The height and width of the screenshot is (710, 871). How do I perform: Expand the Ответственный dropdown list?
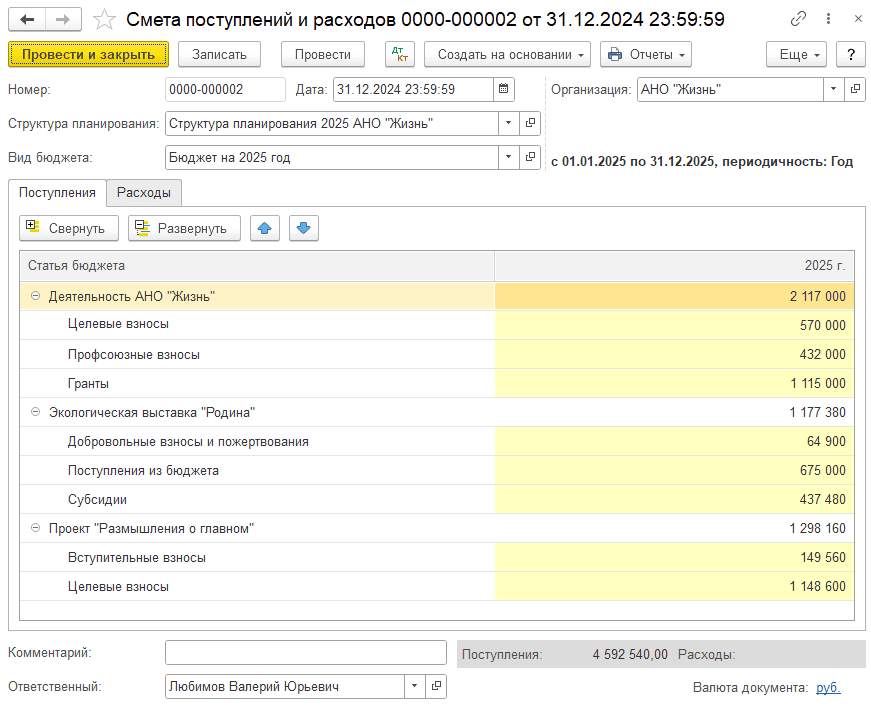(414, 687)
